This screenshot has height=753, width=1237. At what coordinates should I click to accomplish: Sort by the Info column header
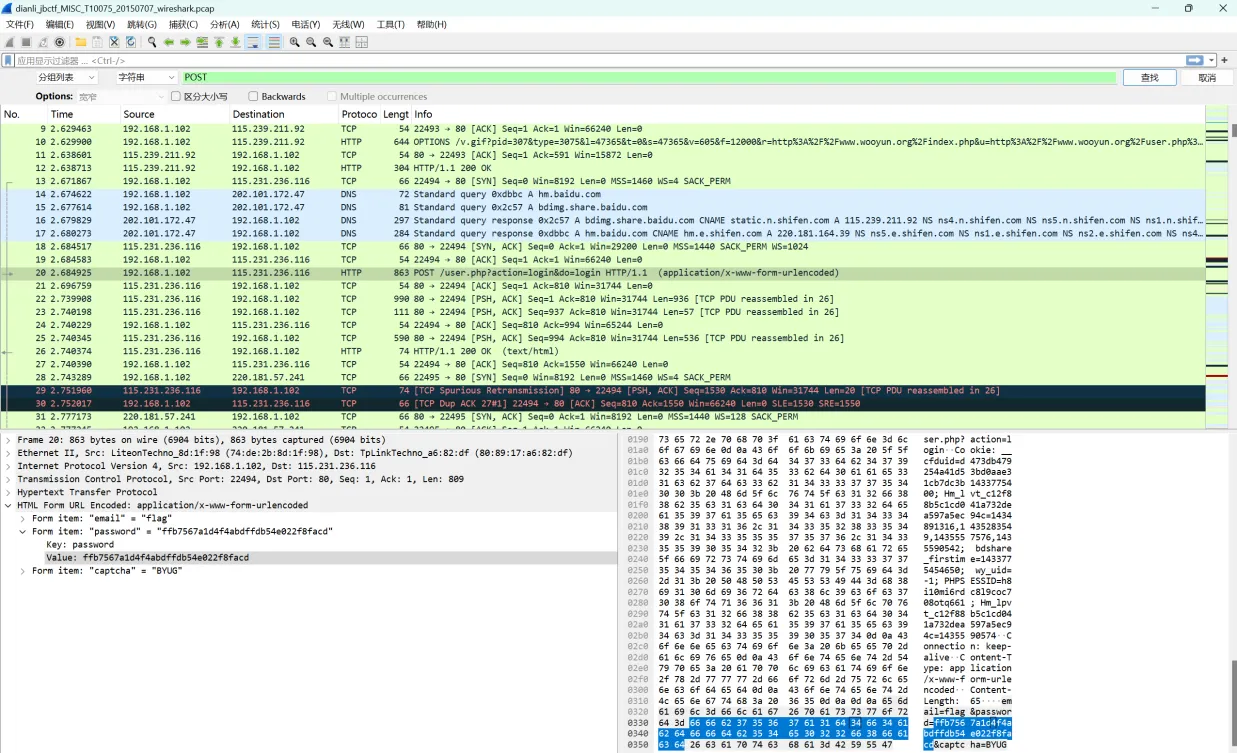click(x=807, y=114)
